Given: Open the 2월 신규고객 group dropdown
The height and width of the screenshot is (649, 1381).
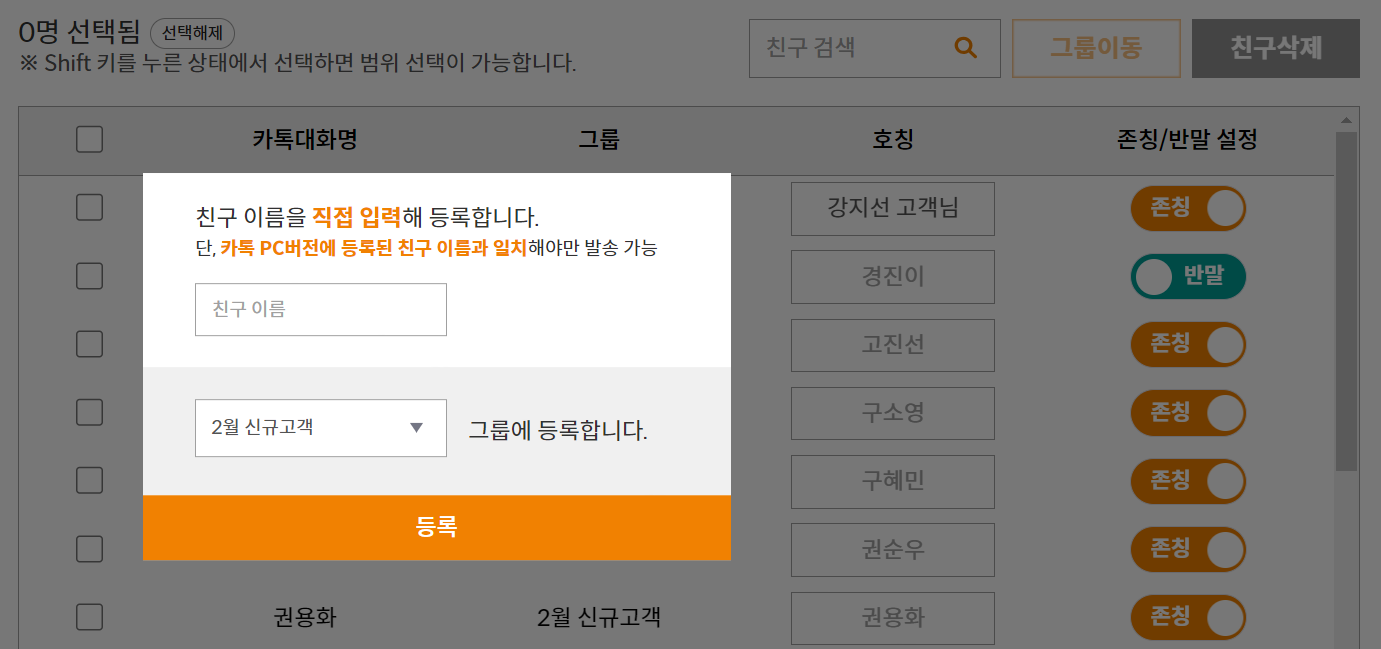Looking at the screenshot, I should 320,428.
